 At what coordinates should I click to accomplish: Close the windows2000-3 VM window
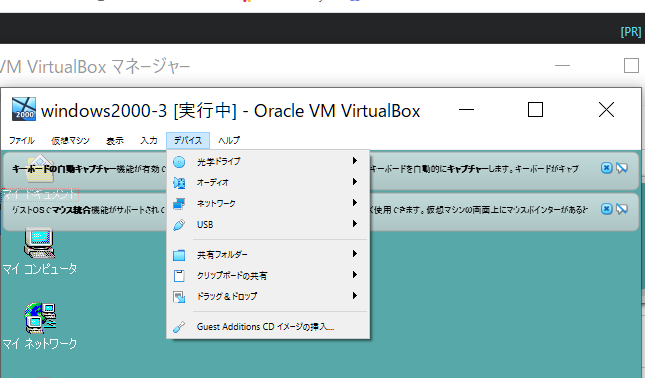(606, 110)
